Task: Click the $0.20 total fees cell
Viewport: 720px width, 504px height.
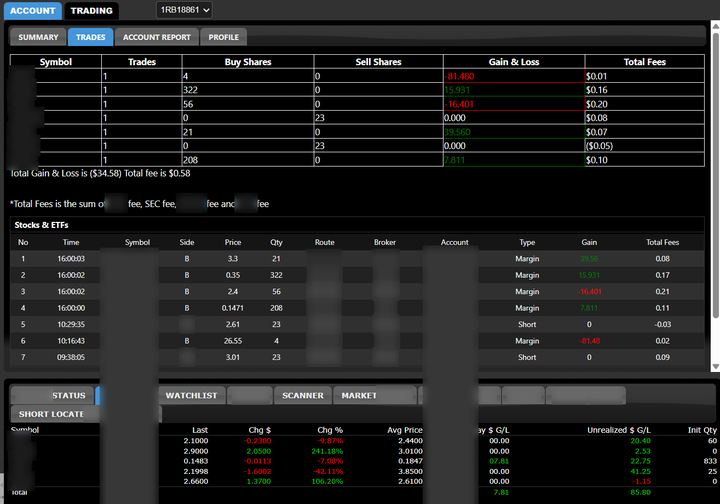Action: (644, 104)
